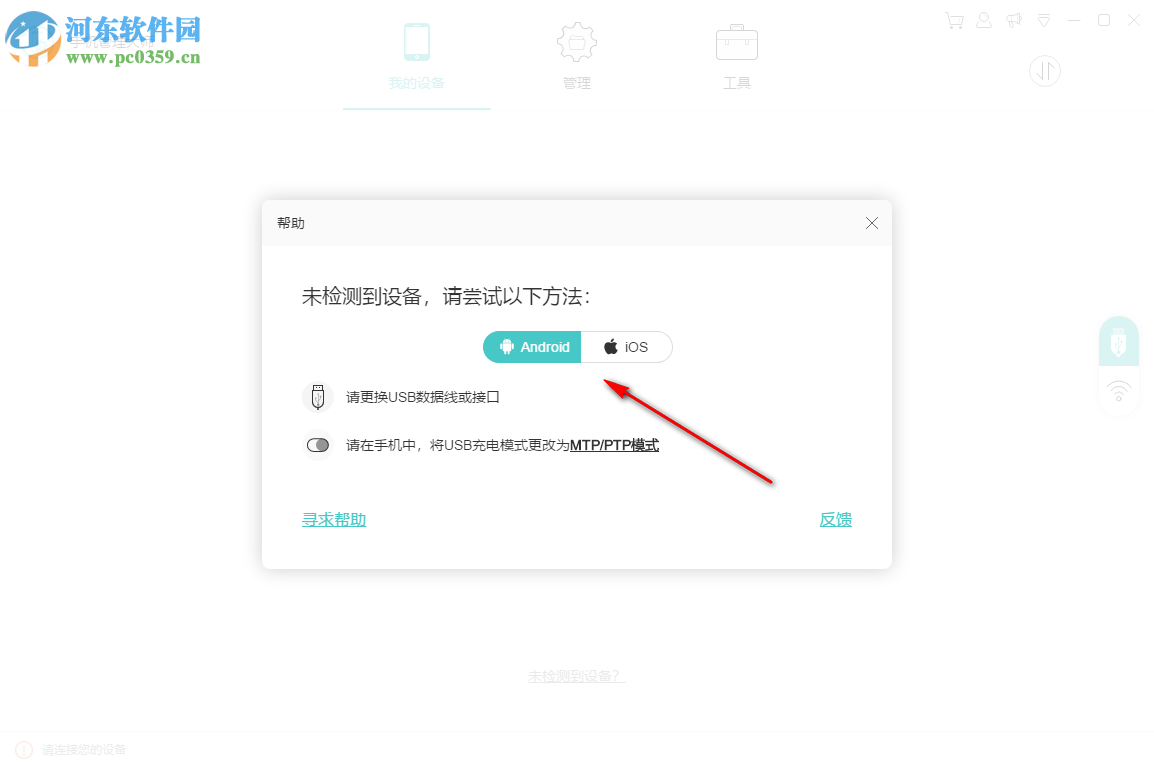Screen dimensions: 1154x768
Task: Switch device type to iOS
Action: (x=625, y=347)
